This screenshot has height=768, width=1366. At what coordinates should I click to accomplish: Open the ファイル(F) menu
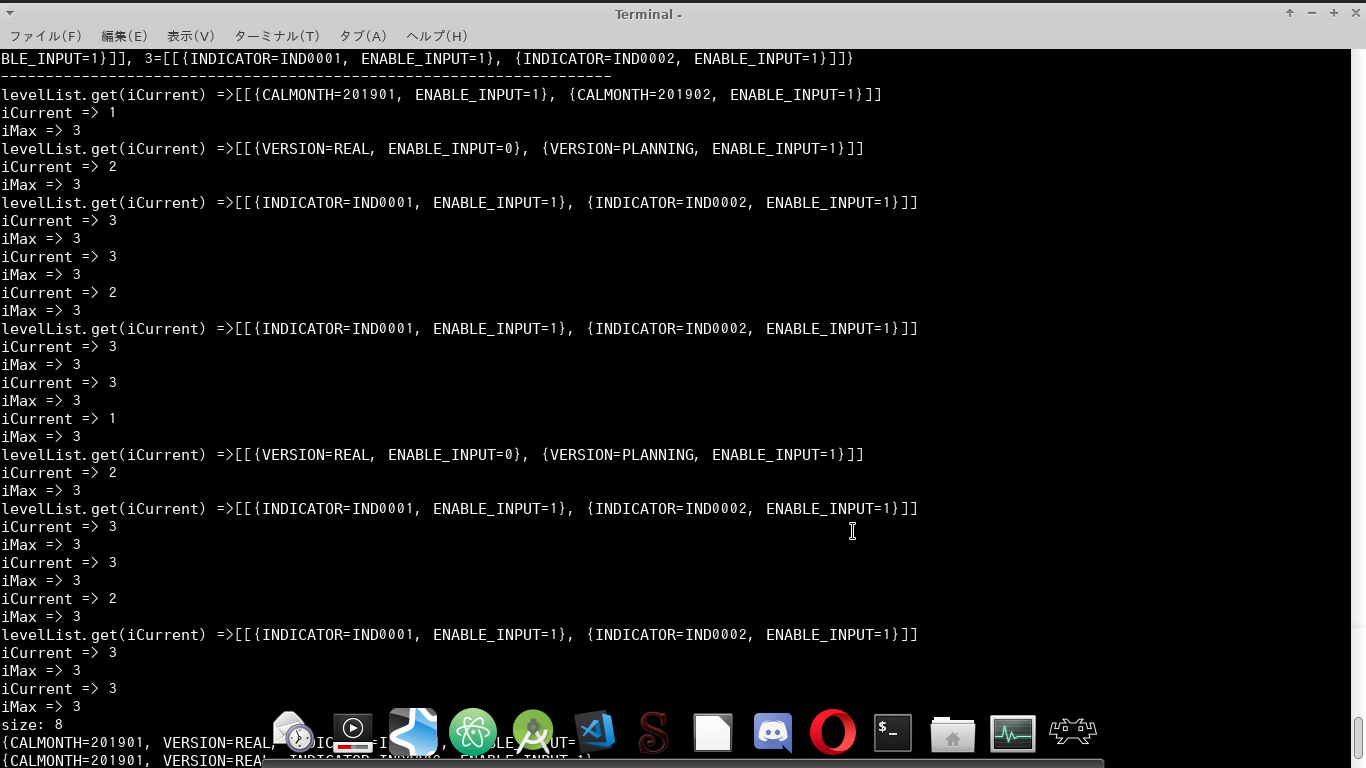pyautogui.click(x=46, y=36)
